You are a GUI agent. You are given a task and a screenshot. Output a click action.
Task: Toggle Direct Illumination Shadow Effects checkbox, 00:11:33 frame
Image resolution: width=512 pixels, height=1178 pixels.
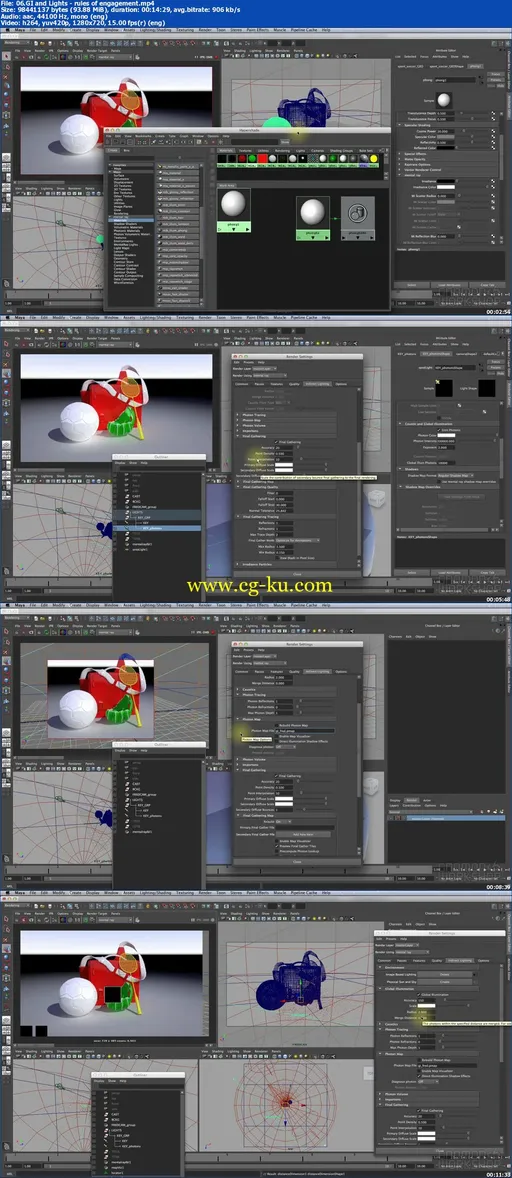point(419,1076)
